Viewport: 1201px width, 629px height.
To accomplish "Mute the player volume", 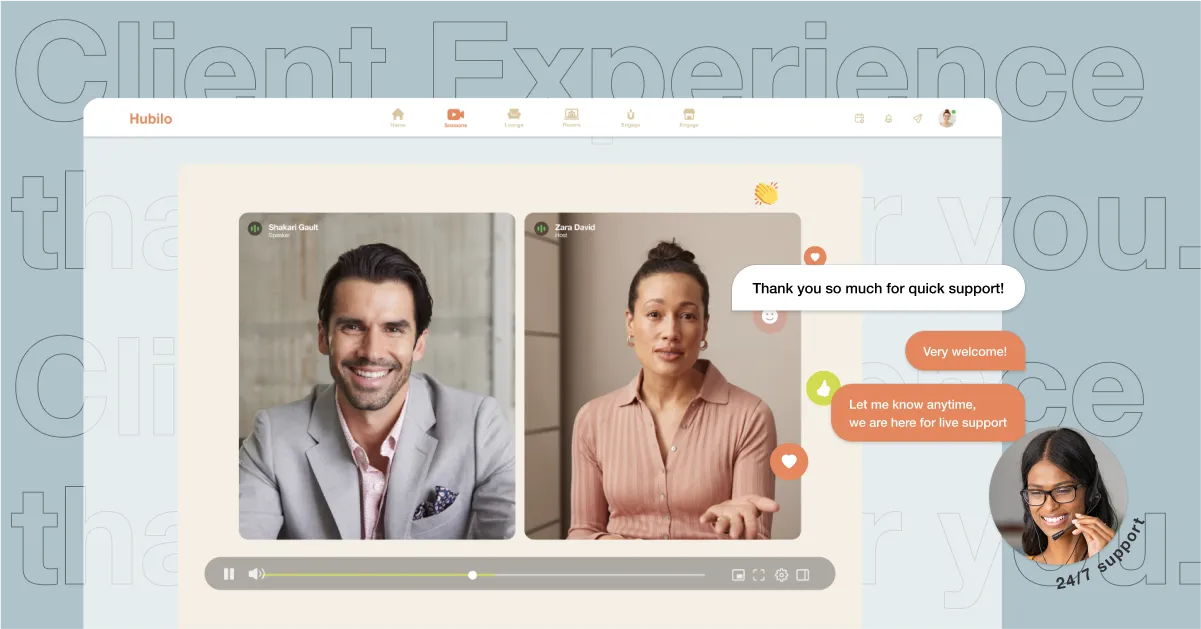I will (x=256, y=574).
